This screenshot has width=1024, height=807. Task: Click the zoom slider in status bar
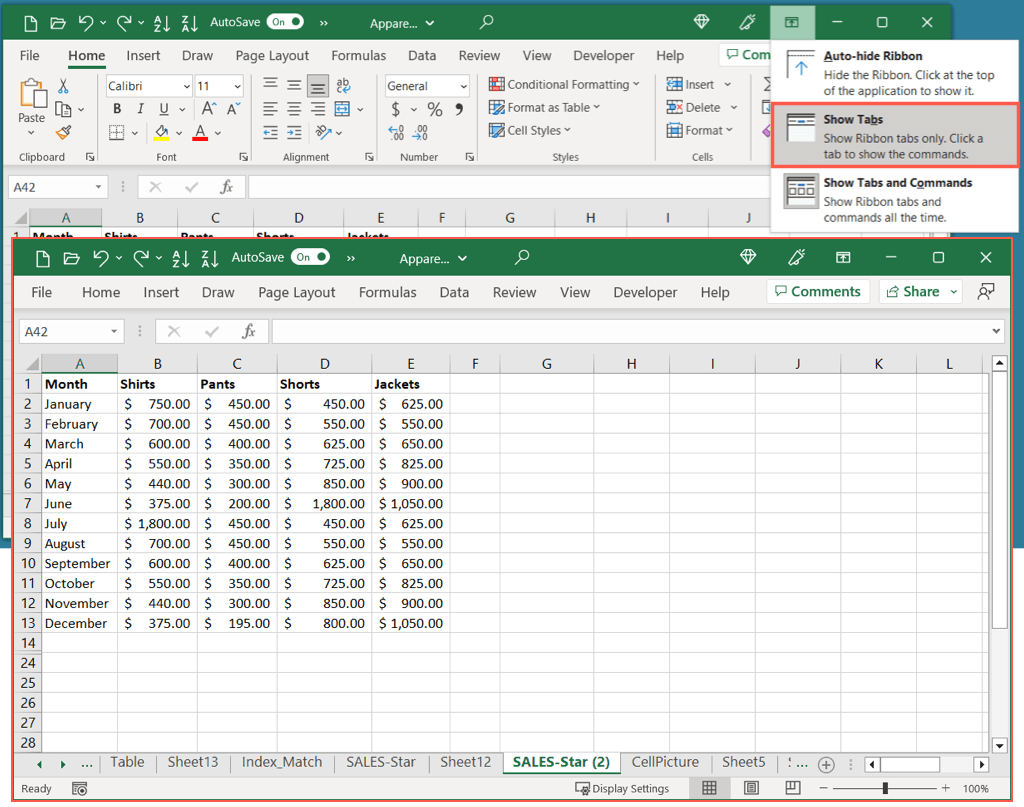(x=885, y=789)
